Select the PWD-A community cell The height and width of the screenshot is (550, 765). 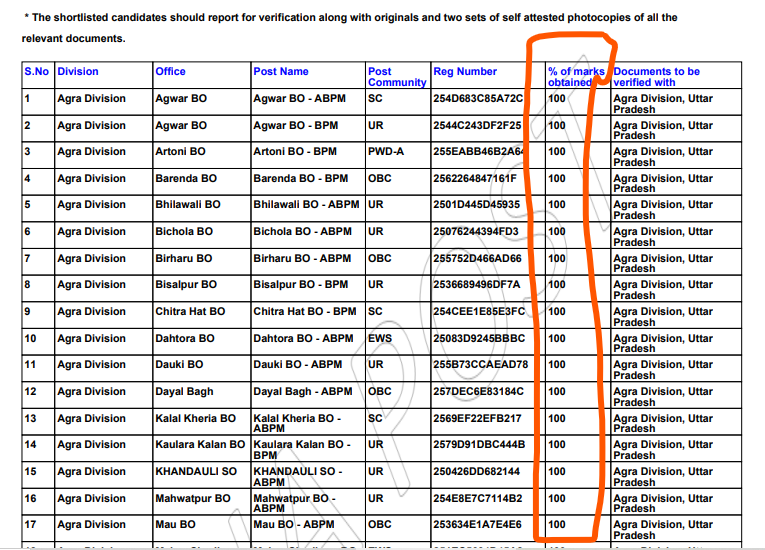point(387,152)
